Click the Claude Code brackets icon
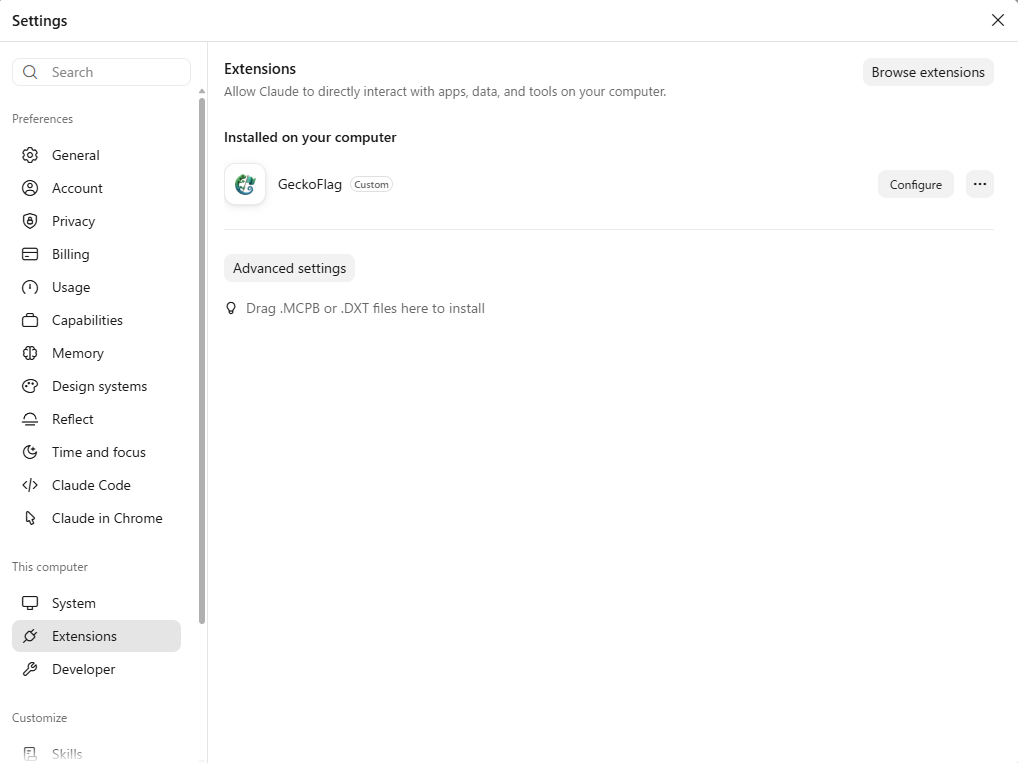The height and width of the screenshot is (763, 1018). 30,485
